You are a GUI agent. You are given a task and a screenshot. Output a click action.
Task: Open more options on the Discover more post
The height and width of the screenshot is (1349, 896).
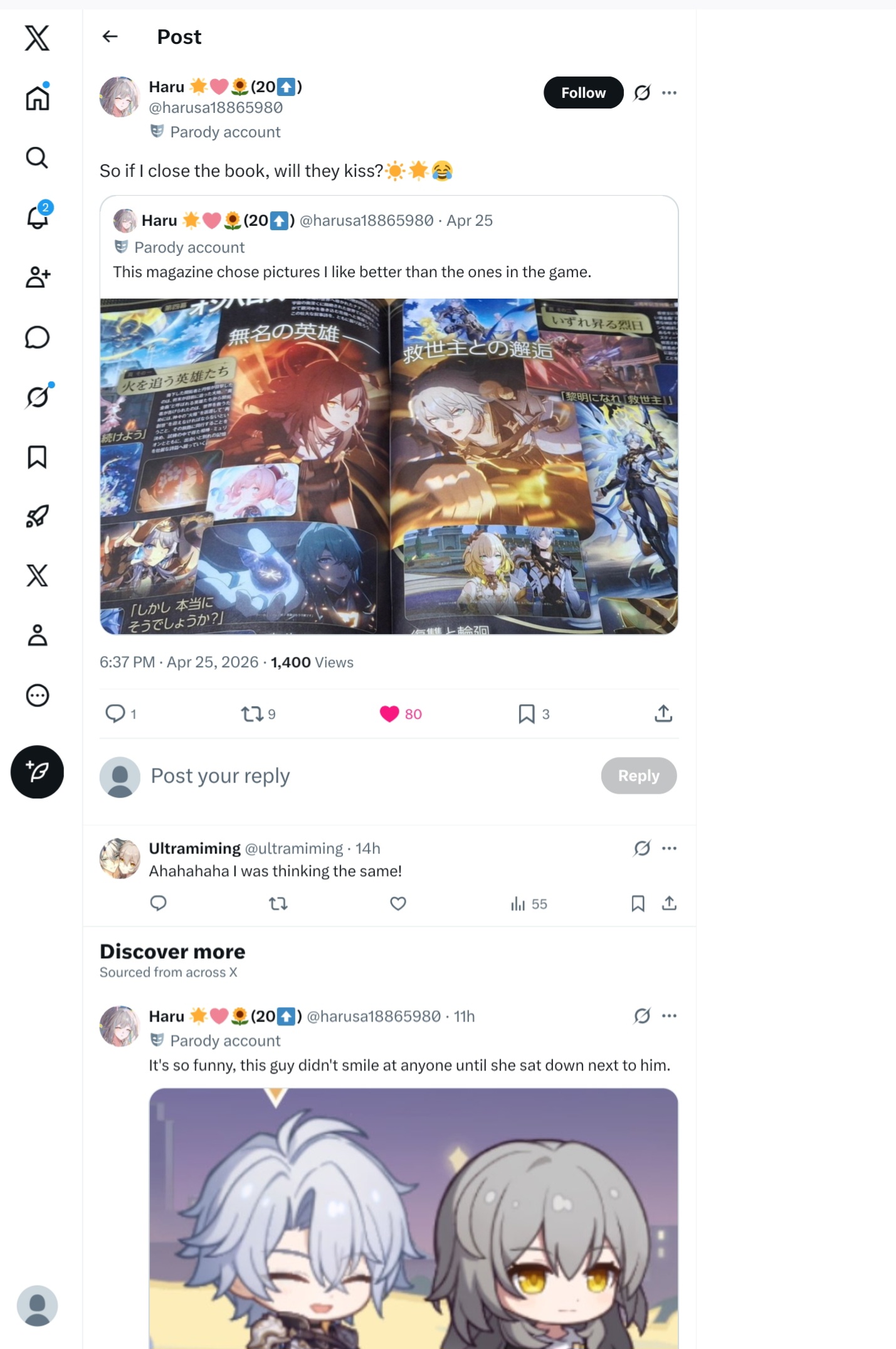tap(669, 1016)
